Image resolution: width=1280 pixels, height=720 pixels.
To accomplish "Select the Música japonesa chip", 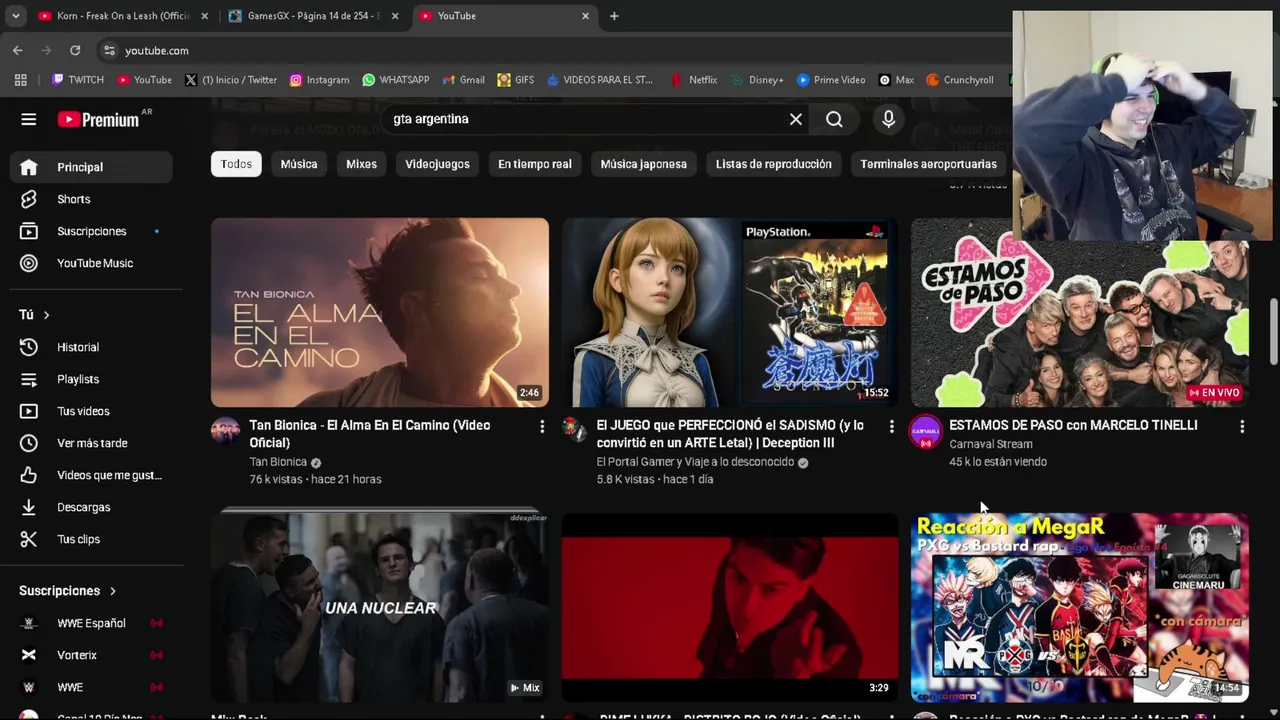I will coord(643,164).
